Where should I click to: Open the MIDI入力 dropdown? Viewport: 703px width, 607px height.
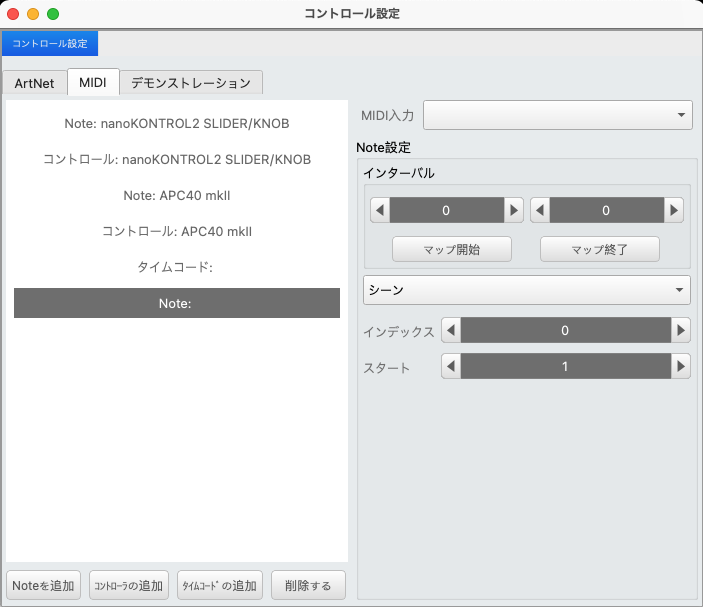tap(558, 115)
